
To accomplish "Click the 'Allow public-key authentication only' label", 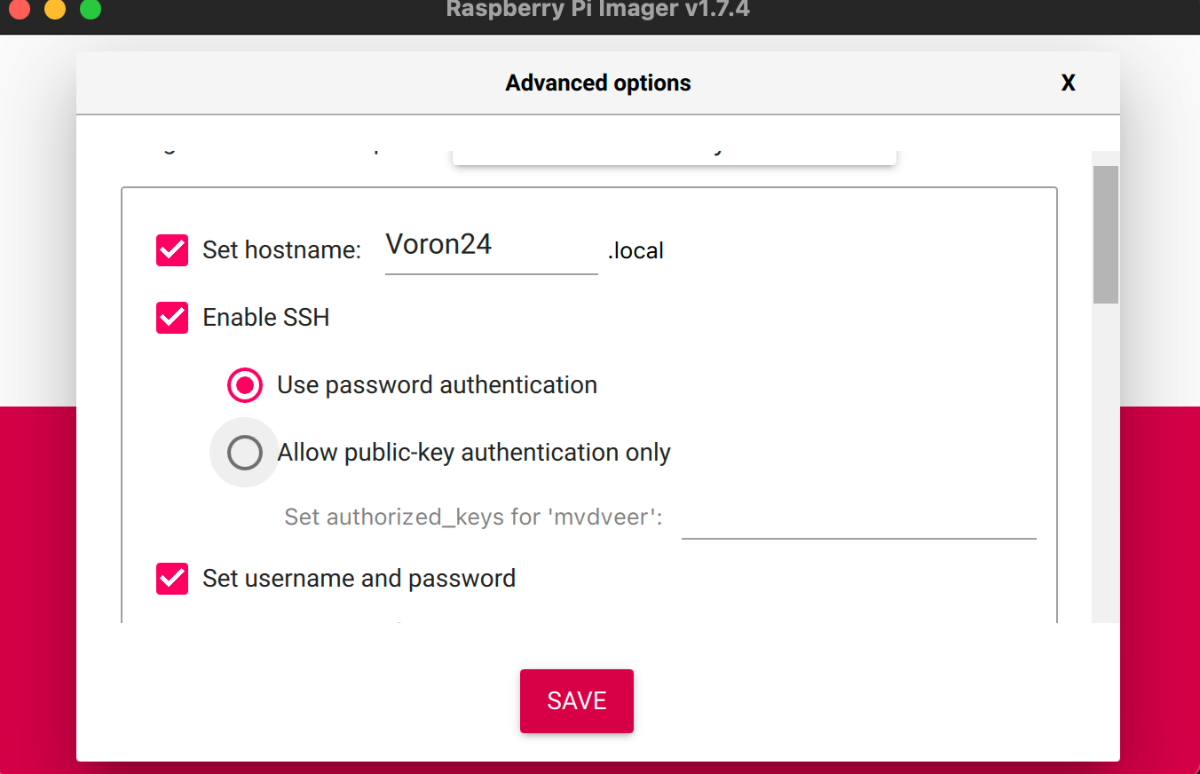I will tap(474, 453).
